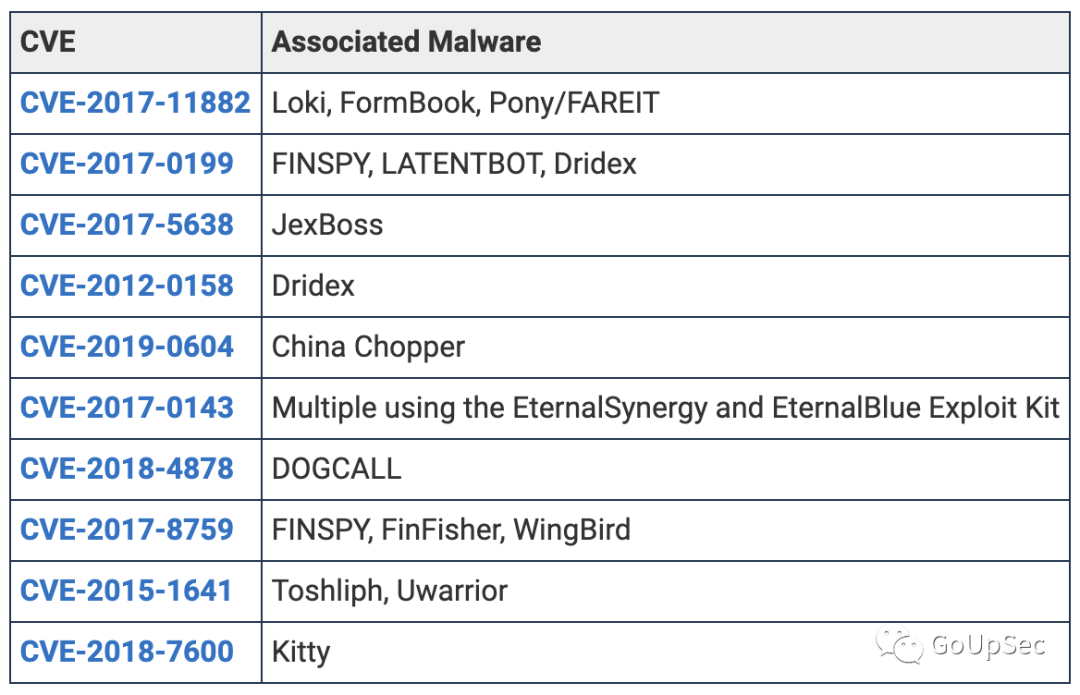The height and width of the screenshot is (695, 1080).
Task: Open the CVE-2019-0604 entry link
Action: (x=127, y=346)
